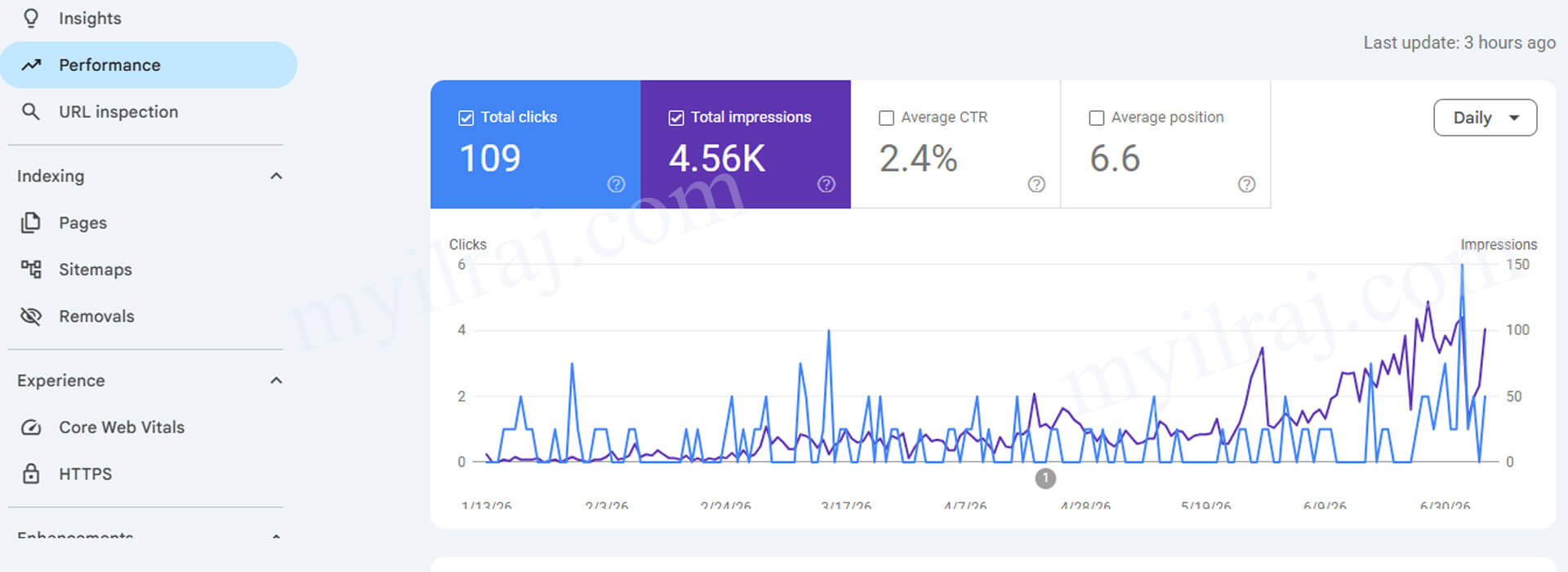The height and width of the screenshot is (572, 1568).
Task: Click the Last update: 3 hours ago text
Action: pos(1459,42)
